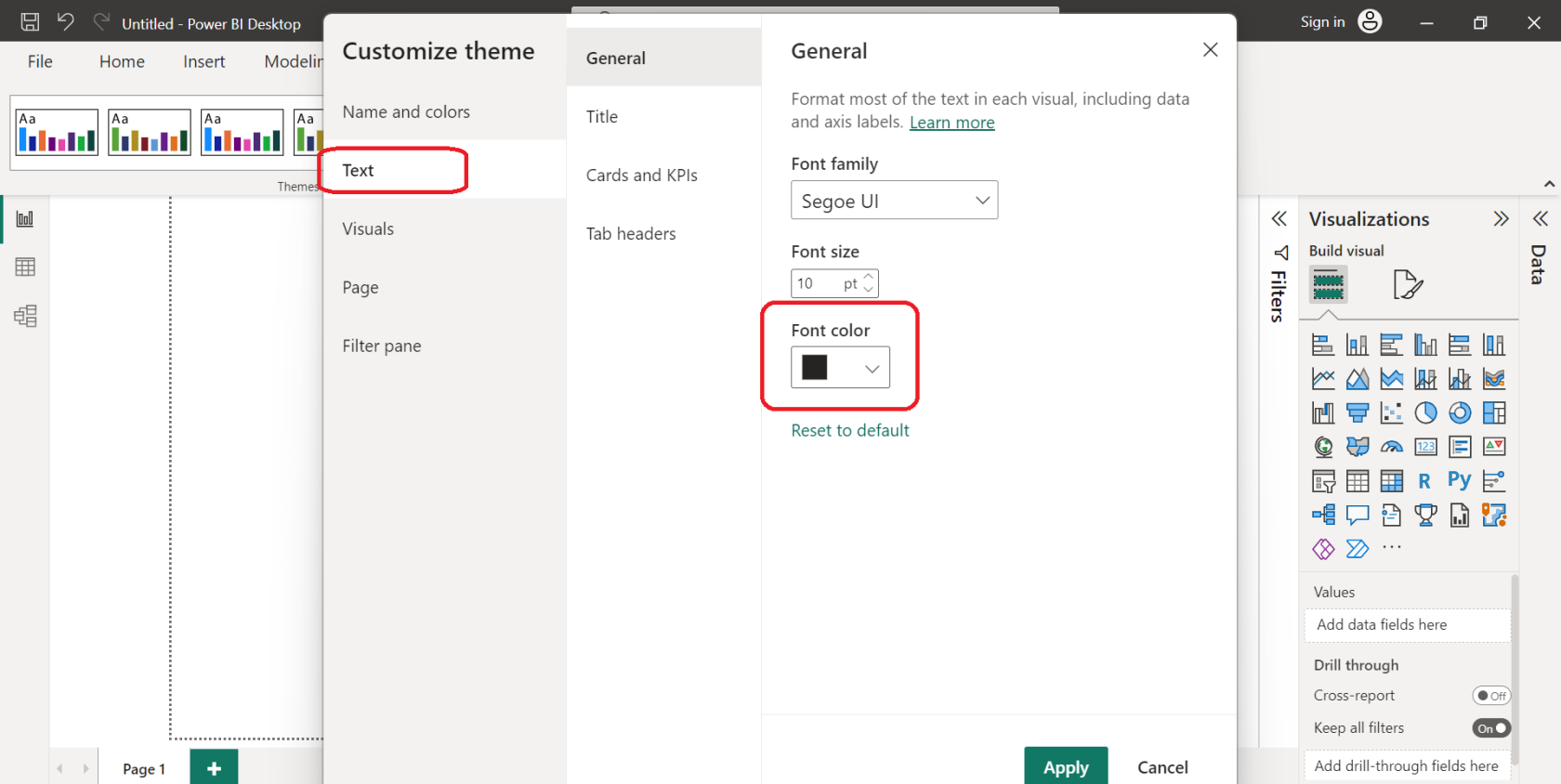Screen dimensions: 1561x784
Task: Click the Save icon in title bar
Action: click(x=30, y=22)
